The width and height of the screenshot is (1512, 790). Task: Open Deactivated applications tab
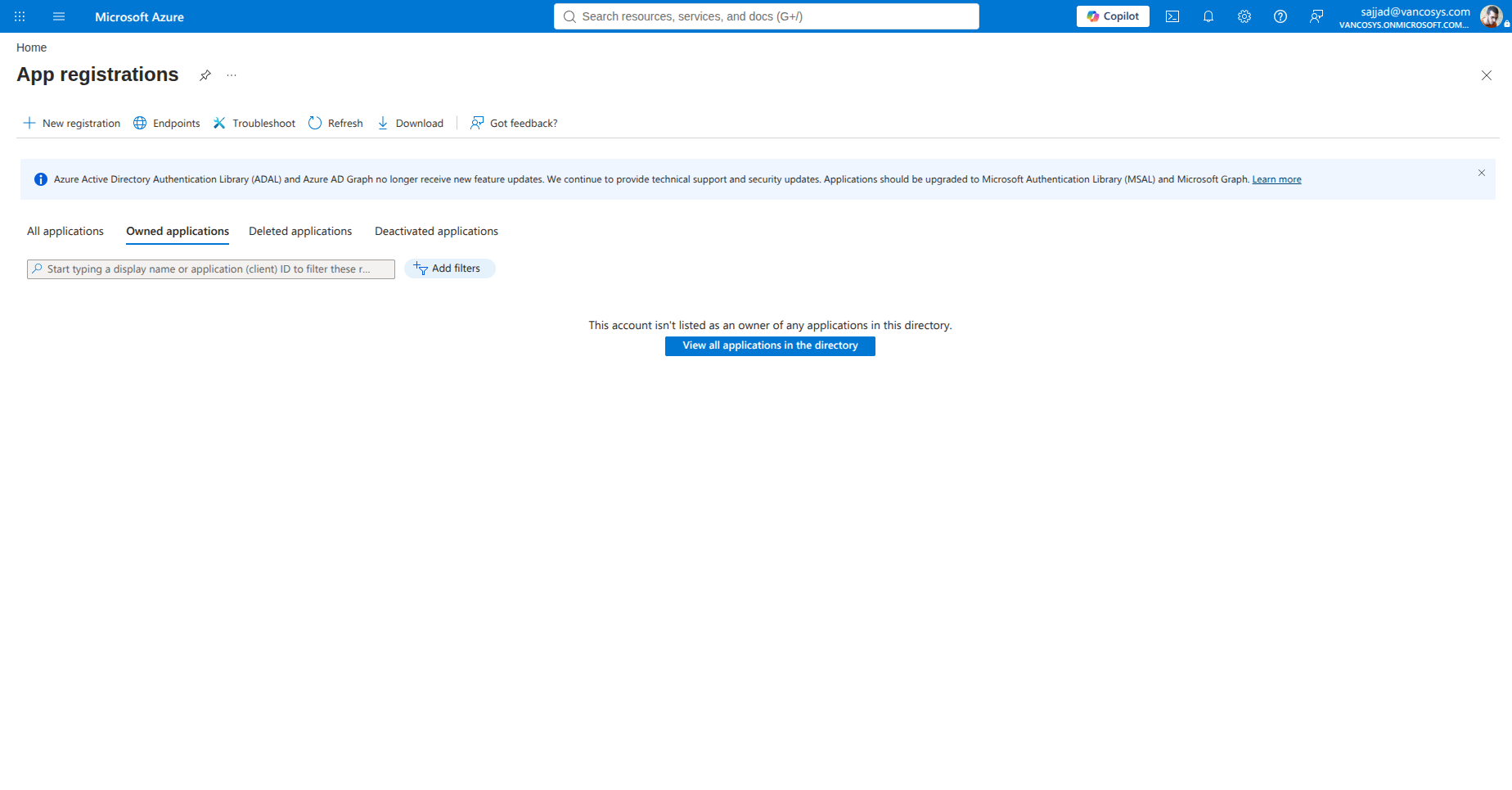tap(436, 232)
